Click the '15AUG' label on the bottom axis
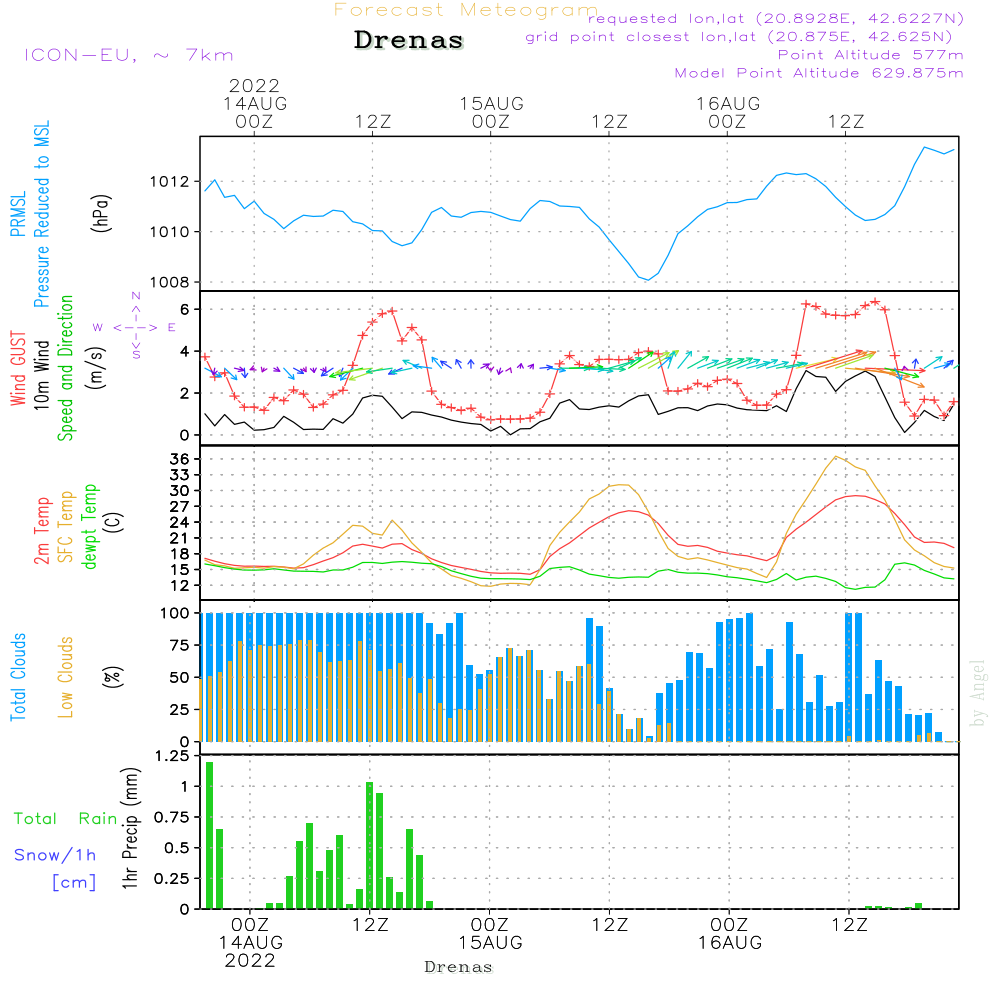 click(x=490, y=943)
